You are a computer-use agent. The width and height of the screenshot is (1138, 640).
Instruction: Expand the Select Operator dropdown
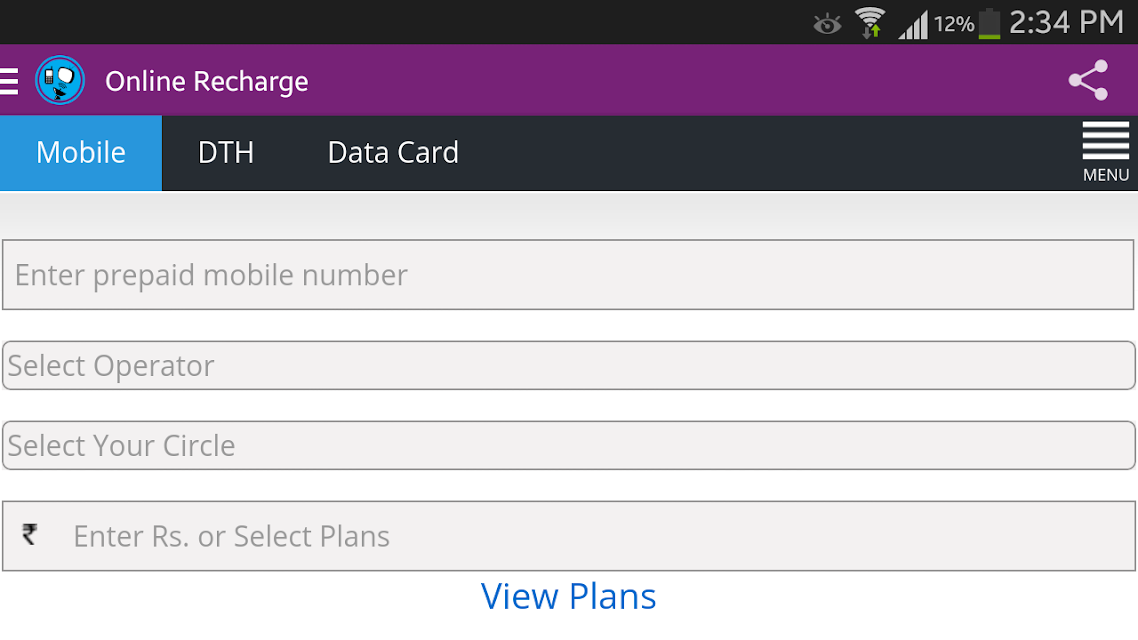point(569,366)
